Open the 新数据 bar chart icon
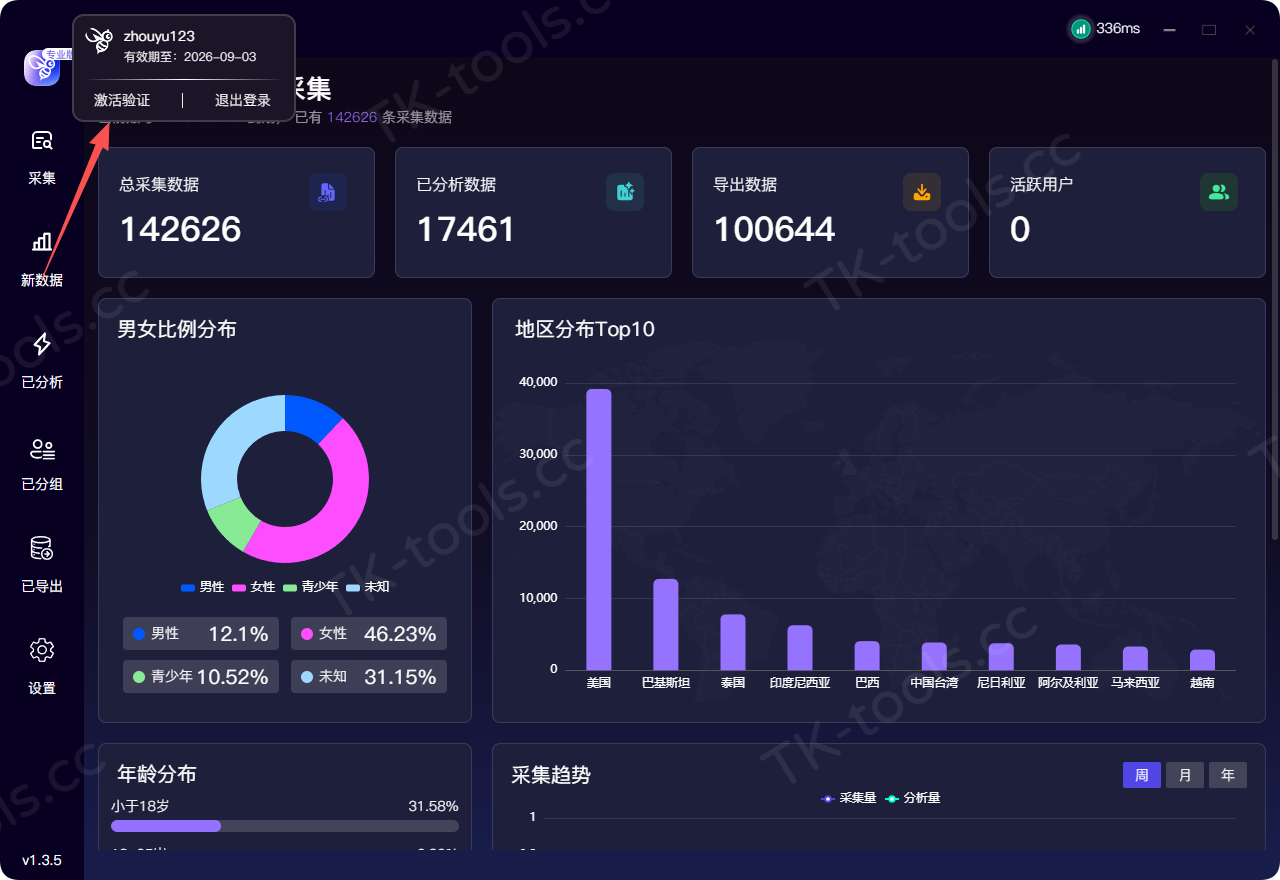This screenshot has width=1280, height=880. (x=42, y=242)
